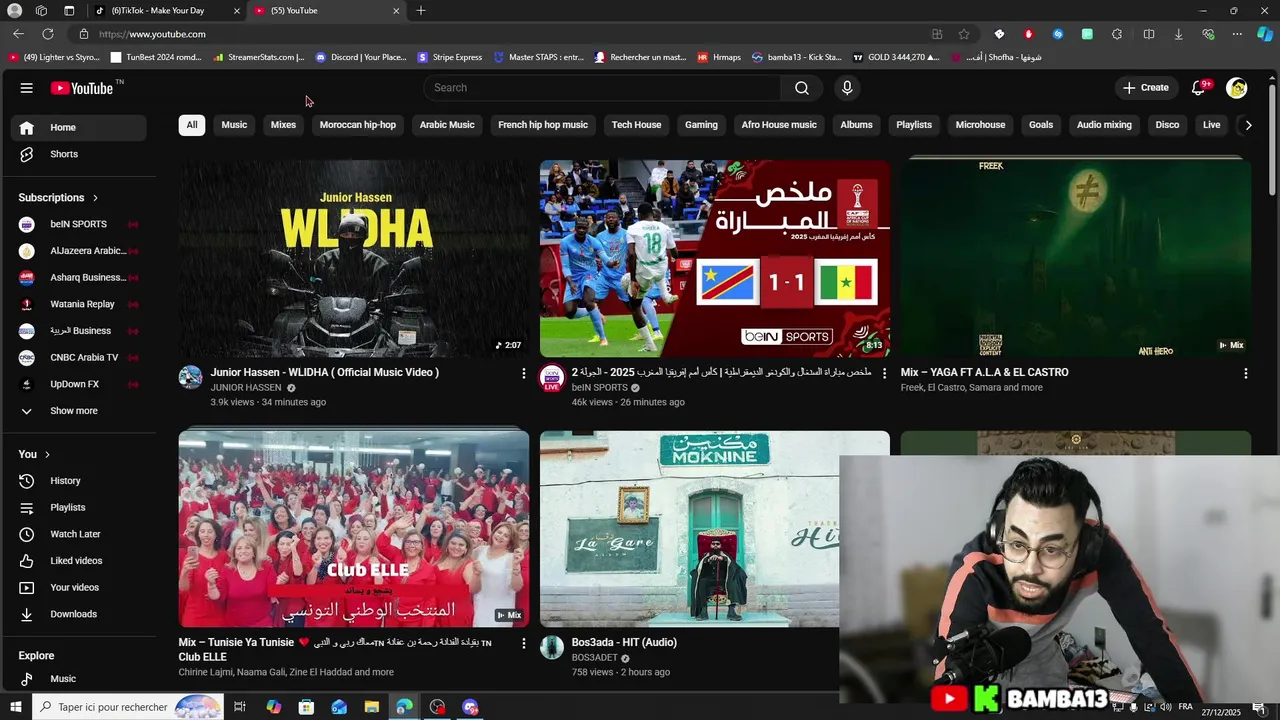The width and height of the screenshot is (1280, 720).
Task: Play the beIN SPORTS match summary thumbnail
Action: click(x=715, y=258)
